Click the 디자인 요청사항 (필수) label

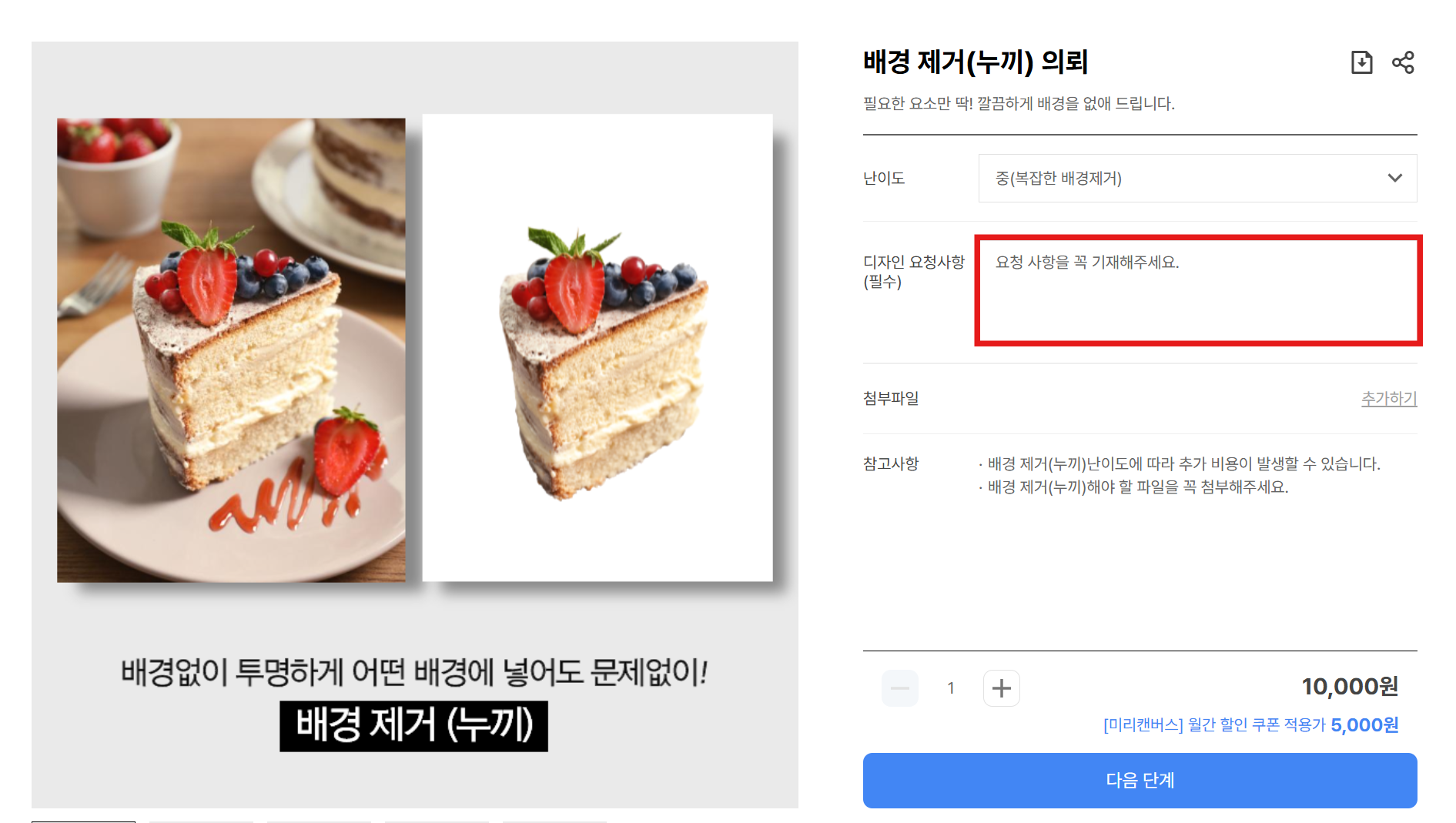click(x=913, y=272)
